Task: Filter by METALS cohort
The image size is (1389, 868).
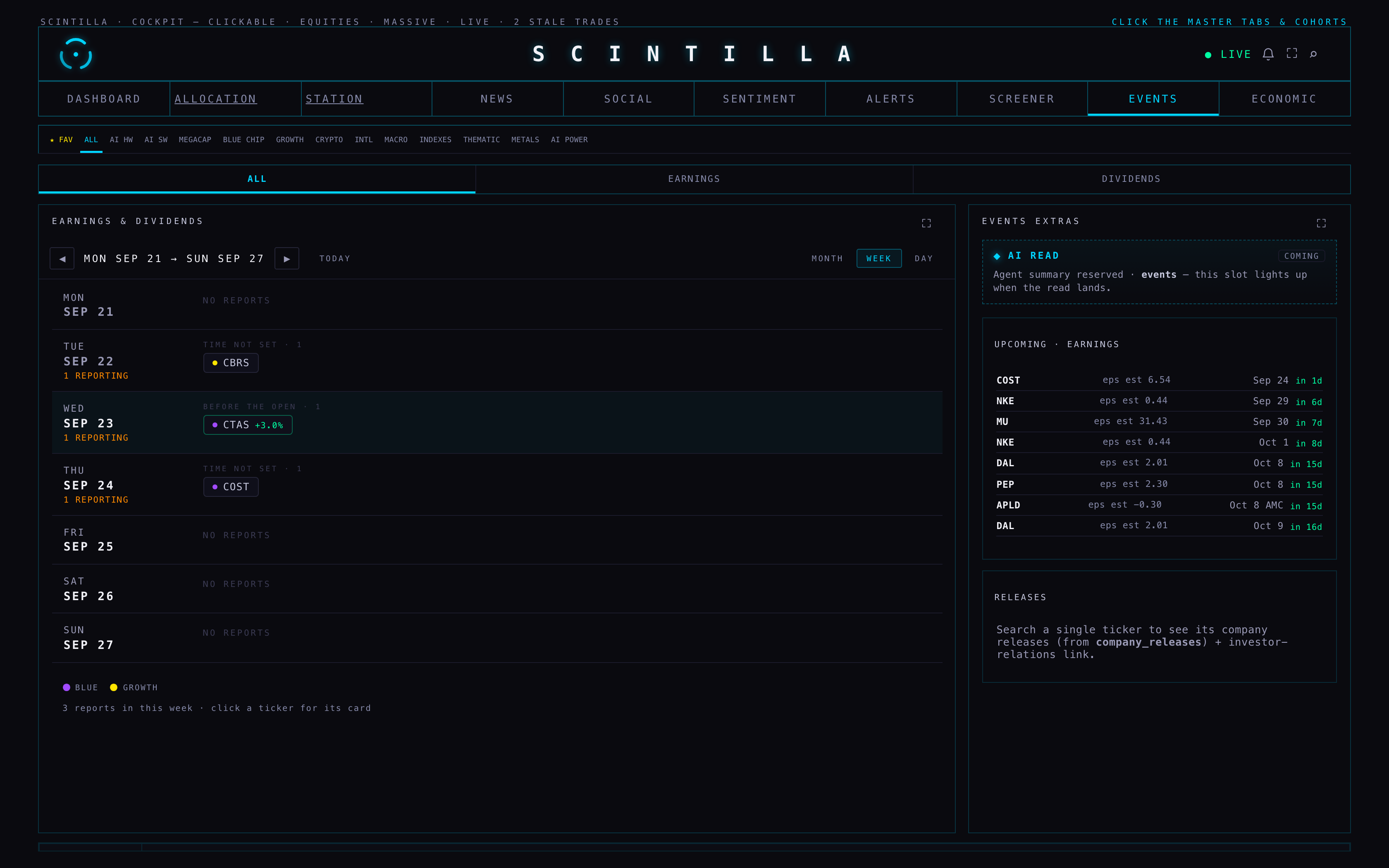Action: tap(525, 140)
